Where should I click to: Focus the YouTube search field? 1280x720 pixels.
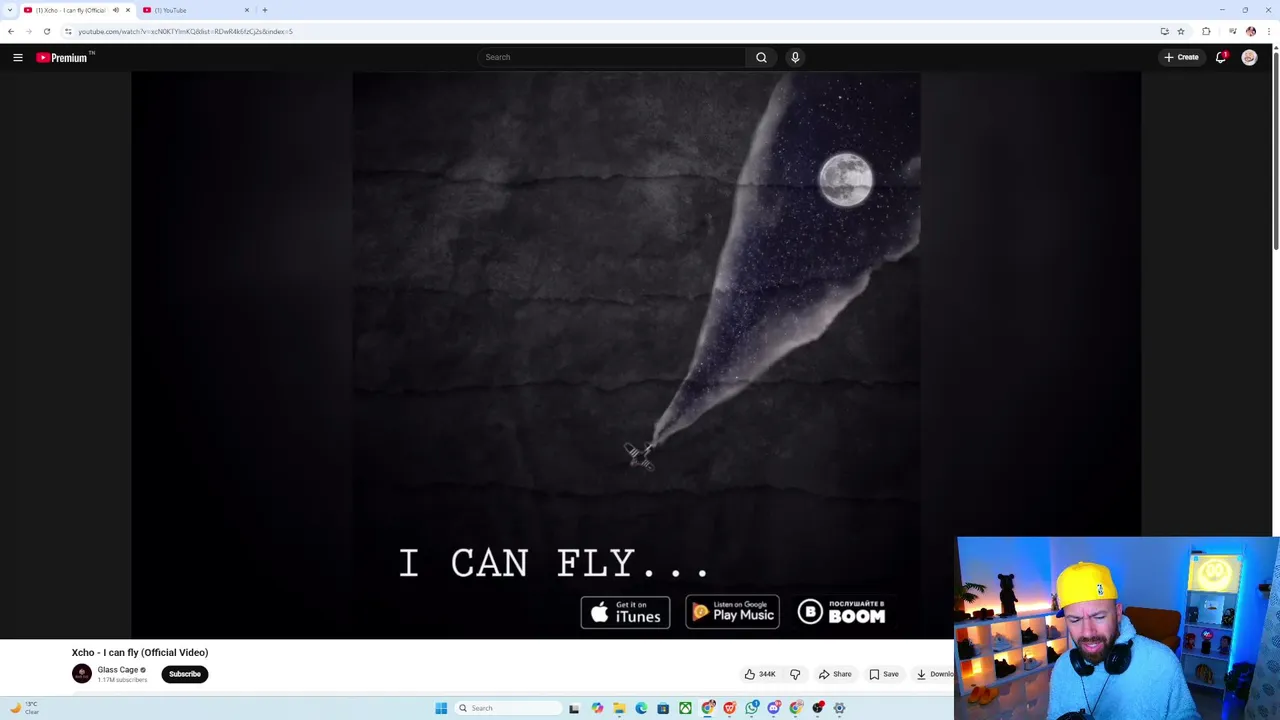click(611, 57)
